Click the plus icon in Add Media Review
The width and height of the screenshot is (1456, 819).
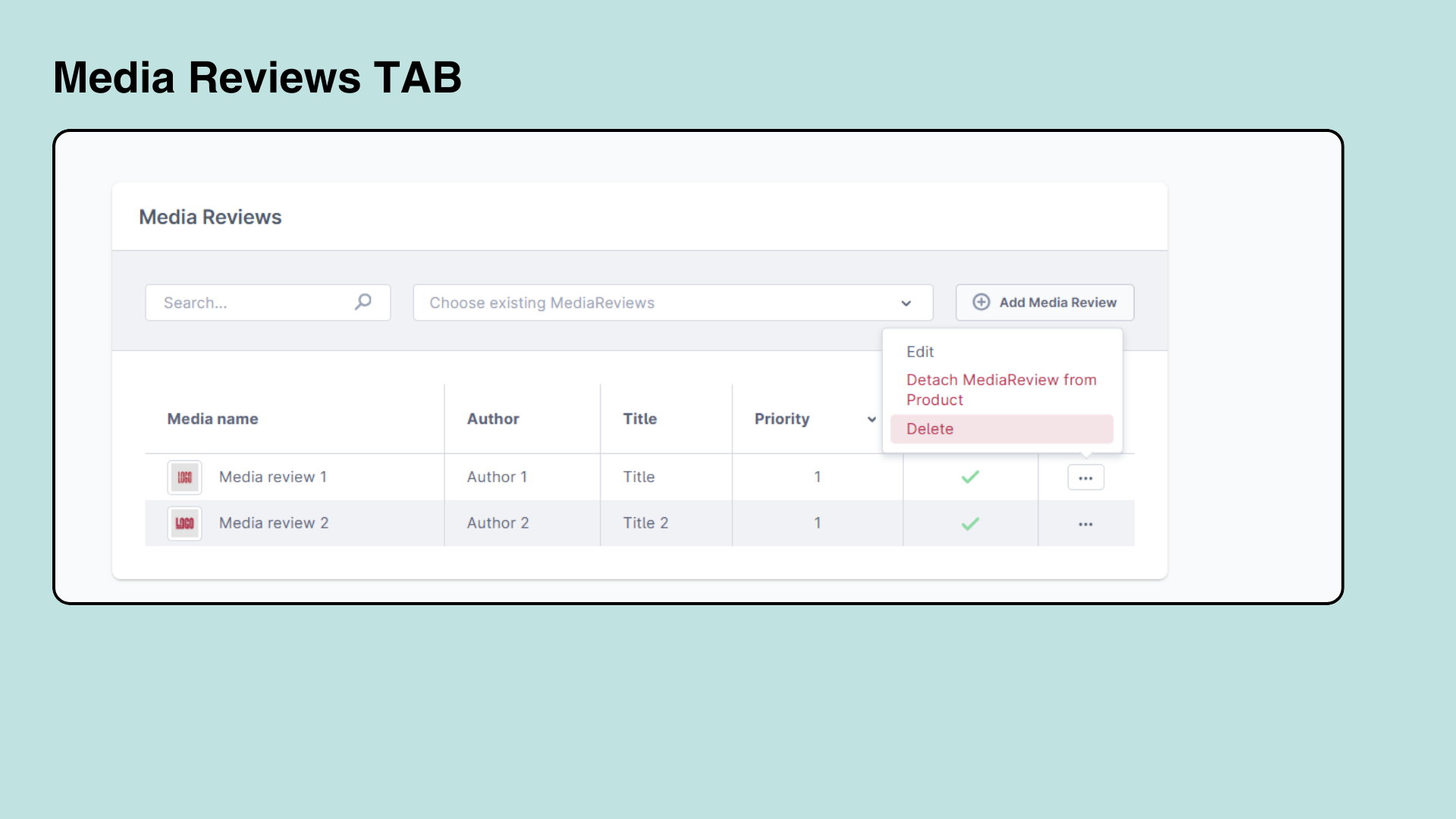click(x=981, y=302)
